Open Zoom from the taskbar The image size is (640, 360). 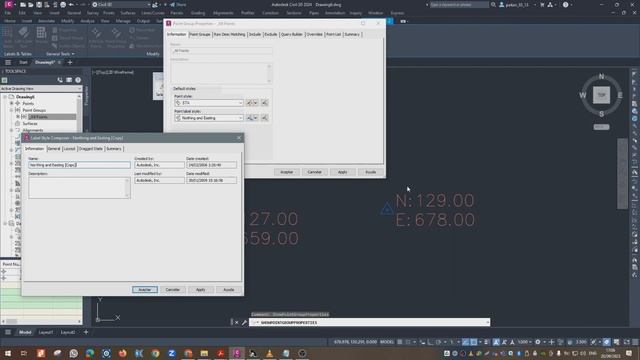tap(171, 353)
